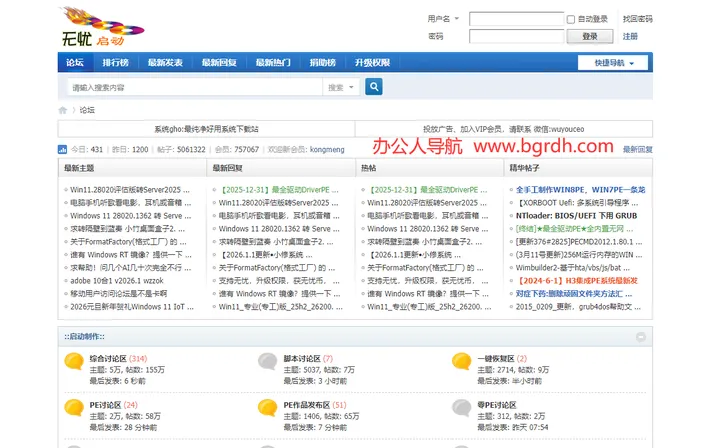720x448 pixels.
Task: Open thread [终结]★最全驱动PE★全内置无网
Action: tap(574, 229)
